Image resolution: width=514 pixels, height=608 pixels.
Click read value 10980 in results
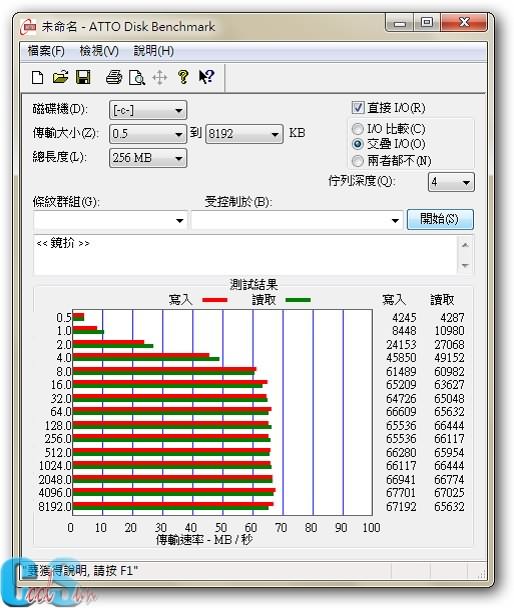pyautogui.click(x=449, y=331)
